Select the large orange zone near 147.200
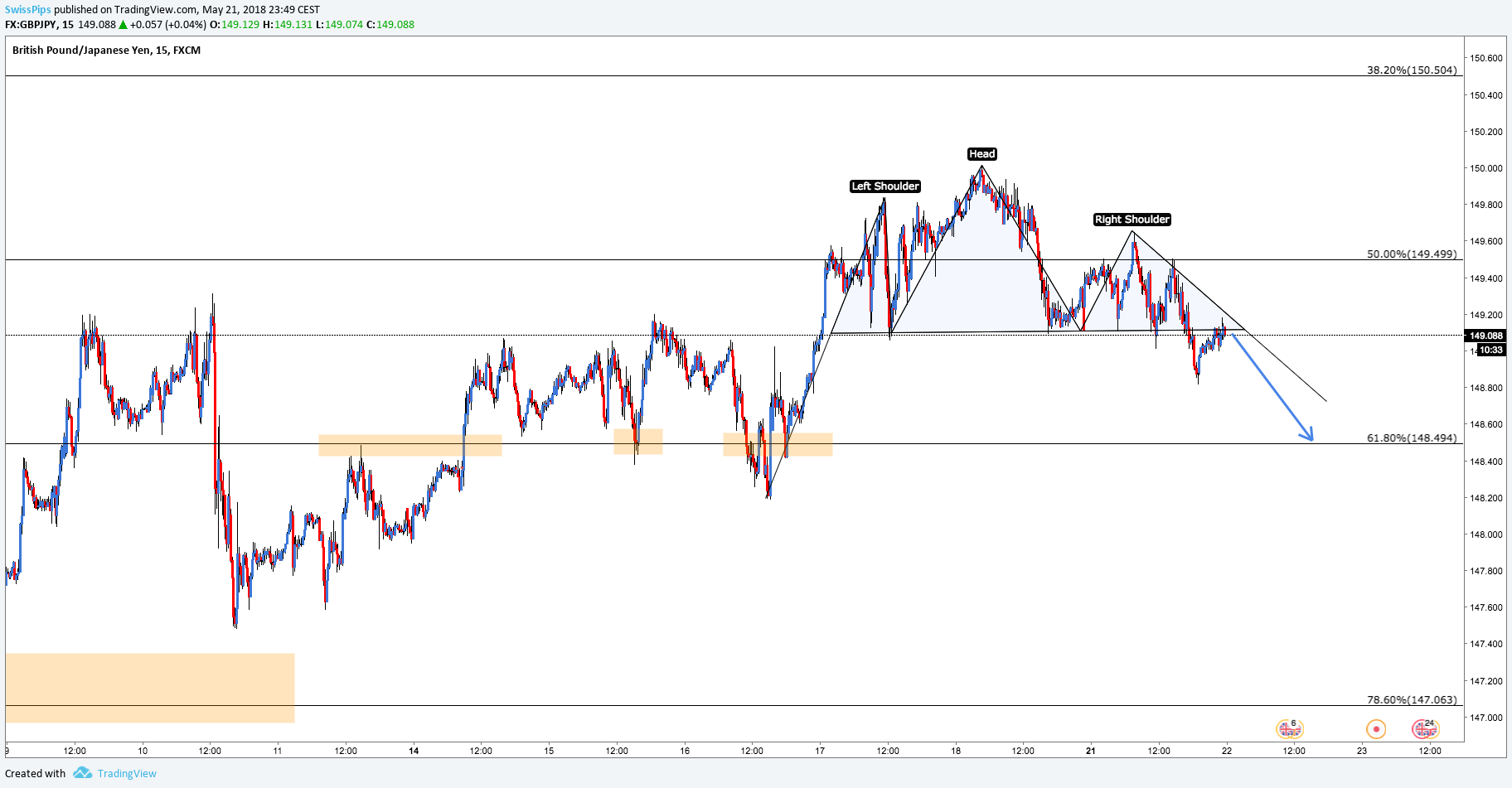 pos(150,688)
